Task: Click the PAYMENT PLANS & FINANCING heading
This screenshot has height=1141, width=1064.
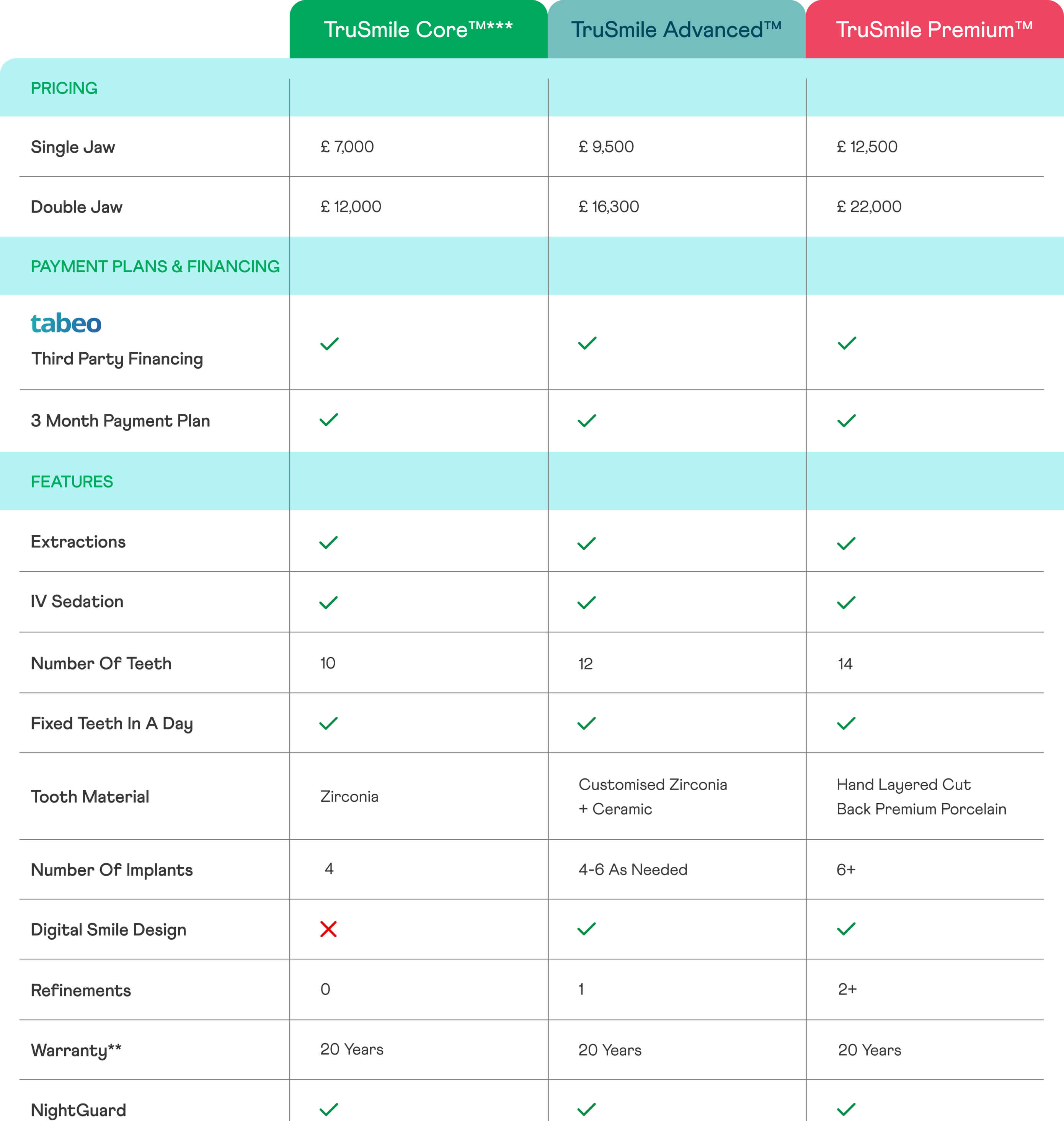Action: point(155,266)
